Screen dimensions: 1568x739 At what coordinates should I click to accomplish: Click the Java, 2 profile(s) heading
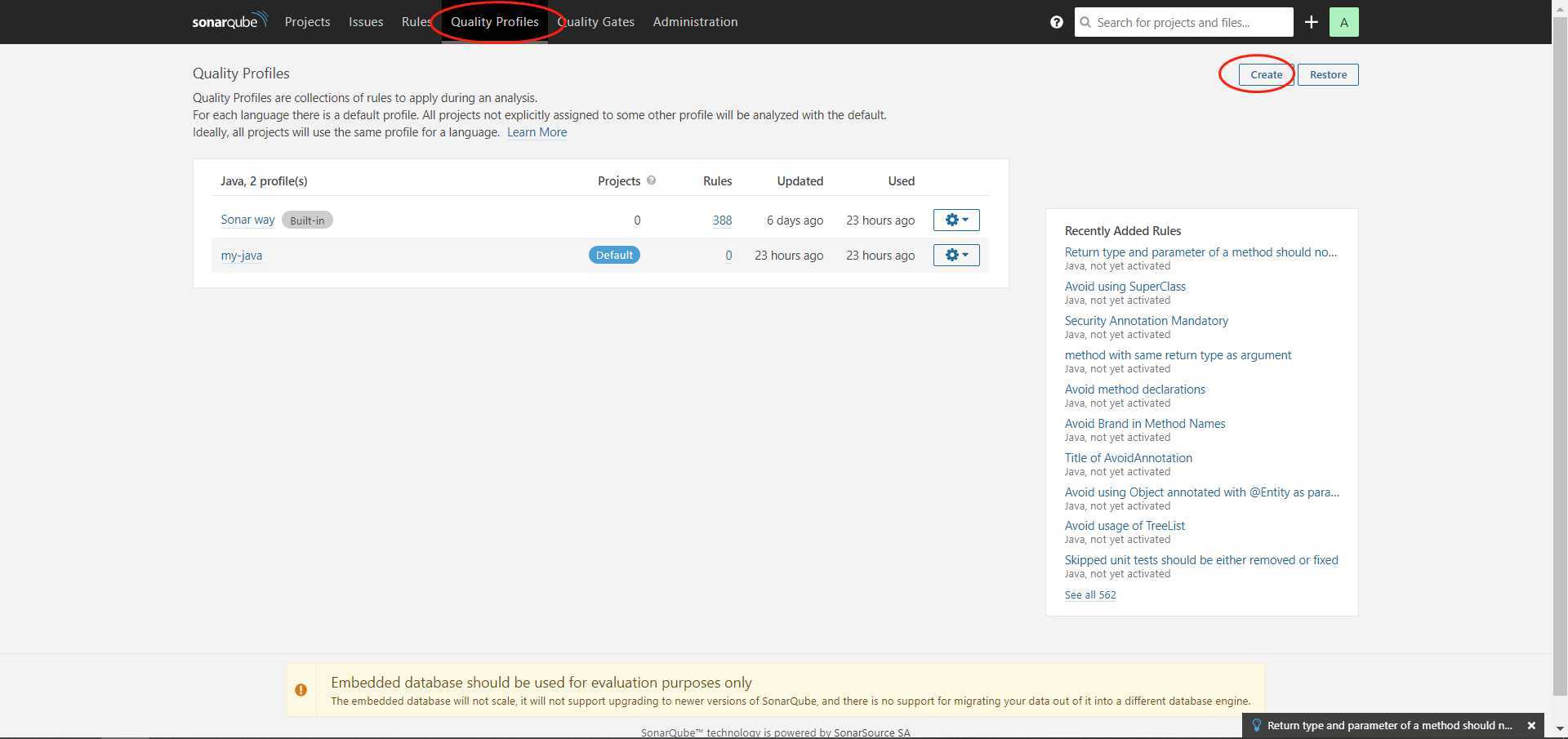(x=264, y=180)
